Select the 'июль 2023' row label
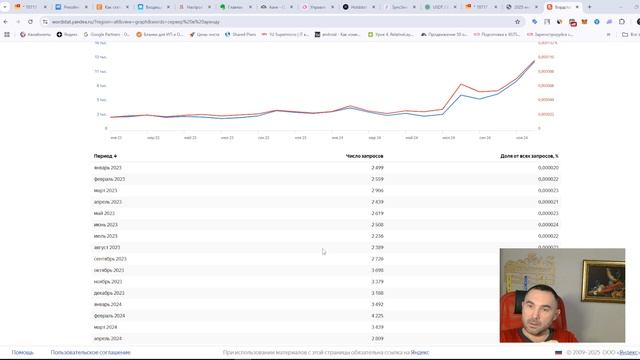The width and height of the screenshot is (640, 360). click(x=106, y=236)
